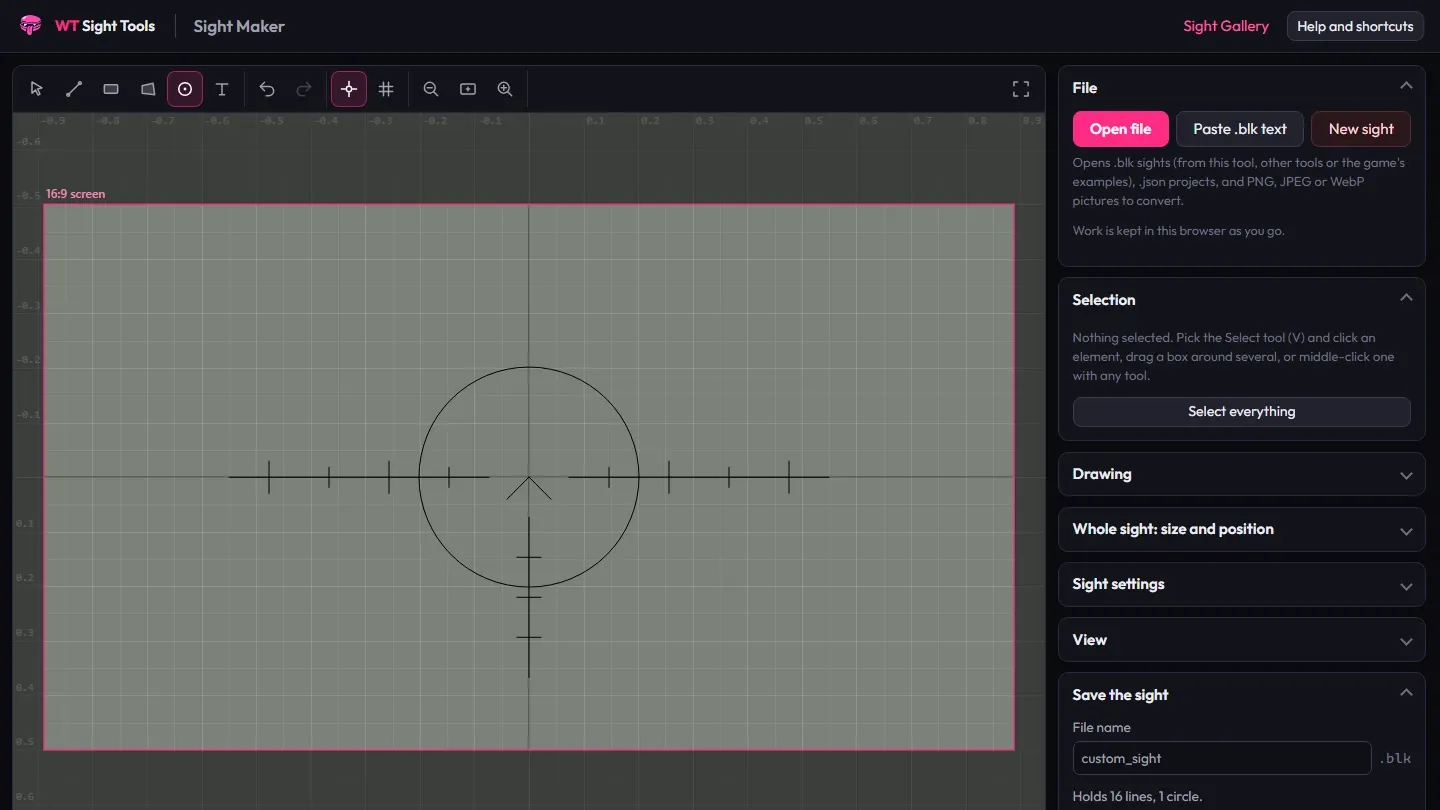Click 'Holds 16 lines, 1 circle.' text

[x=1137, y=797]
